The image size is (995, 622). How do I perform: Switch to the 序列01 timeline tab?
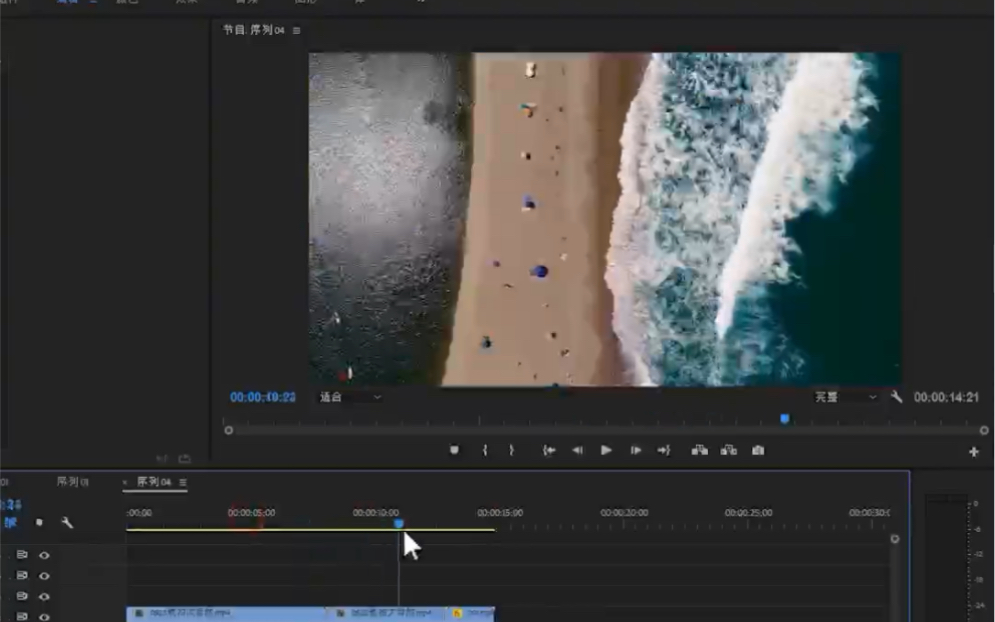pyautogui.click(x=72, y=481)
